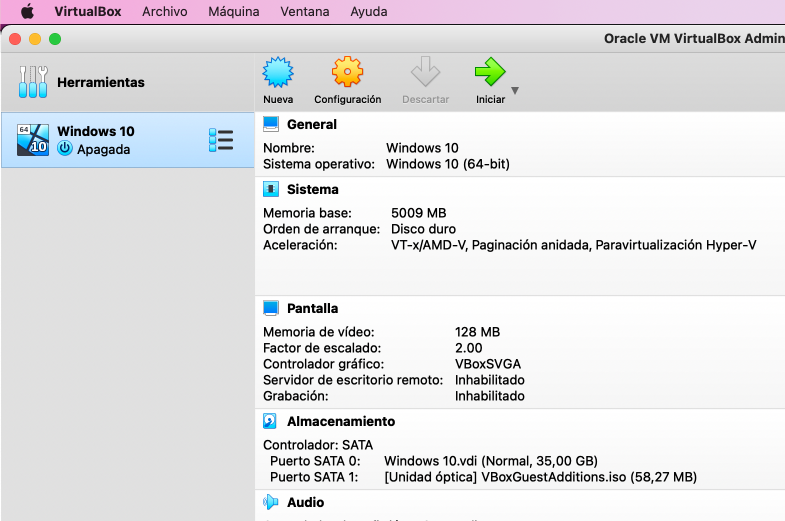Click the Herramientas tools icon

(x=33, y=82)
